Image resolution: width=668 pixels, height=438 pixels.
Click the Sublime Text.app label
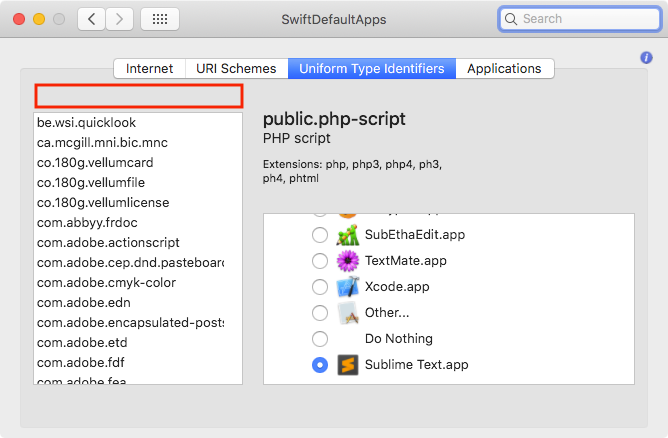point(417,365)
